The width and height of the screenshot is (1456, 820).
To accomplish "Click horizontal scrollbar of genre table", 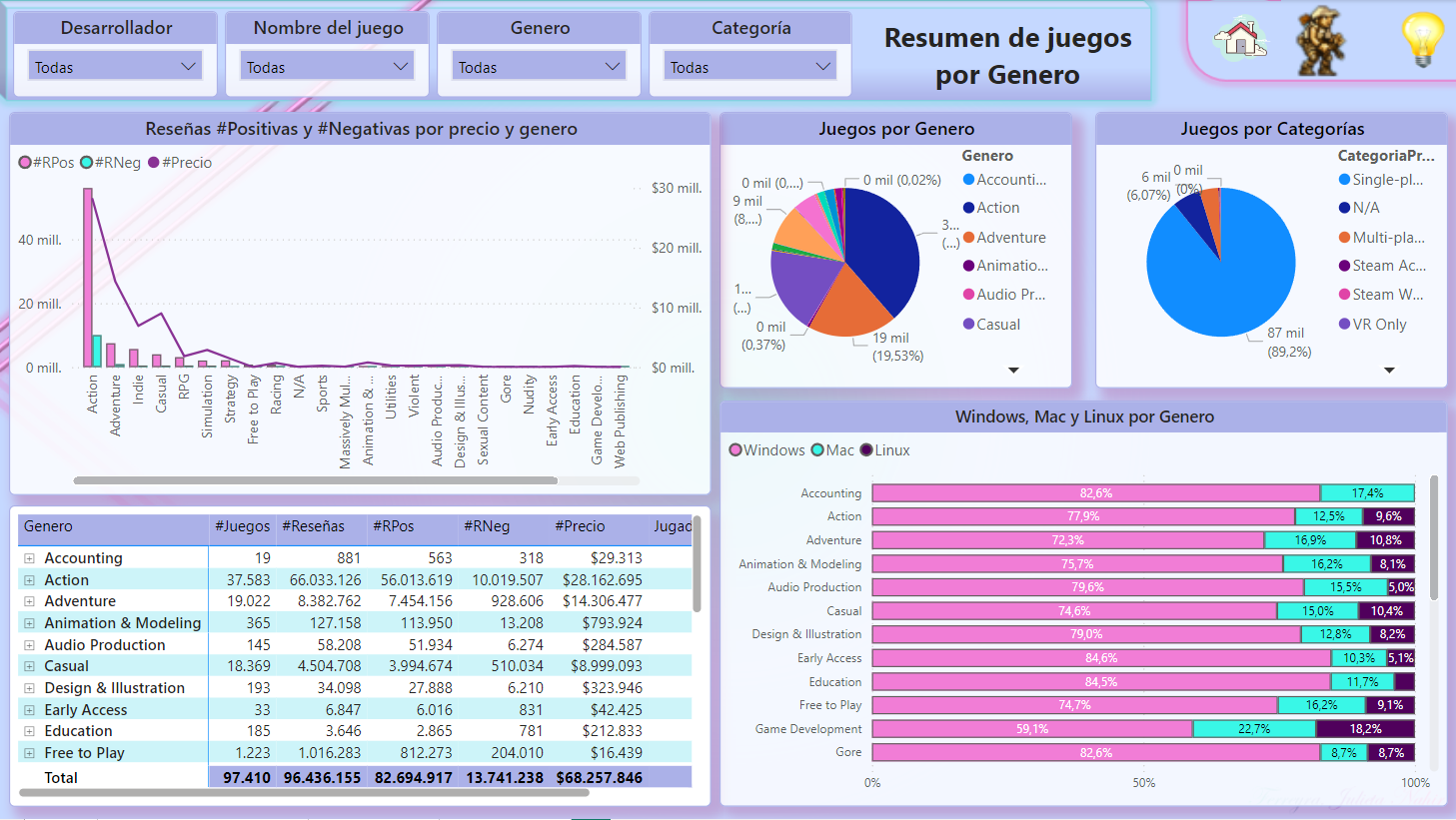I will (304, 793).
